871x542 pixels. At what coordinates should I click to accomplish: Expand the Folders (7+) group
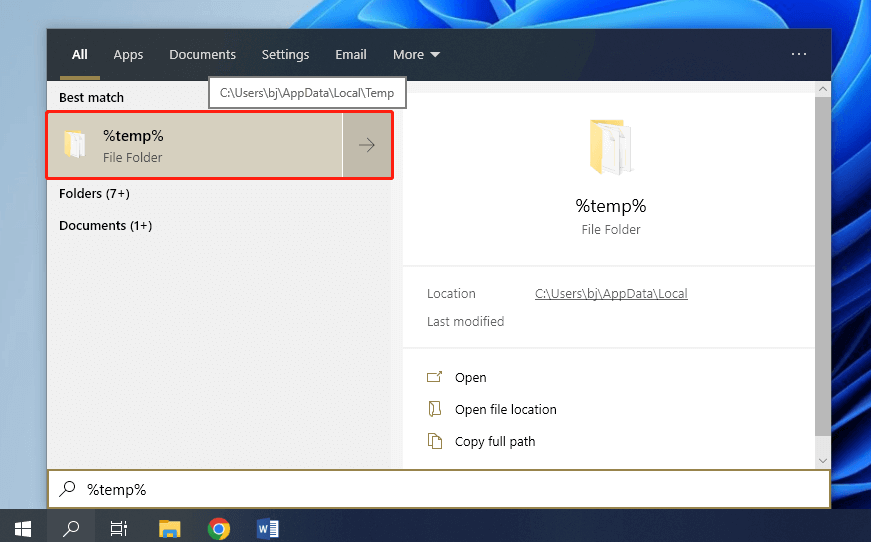click(x=94, y=193)
